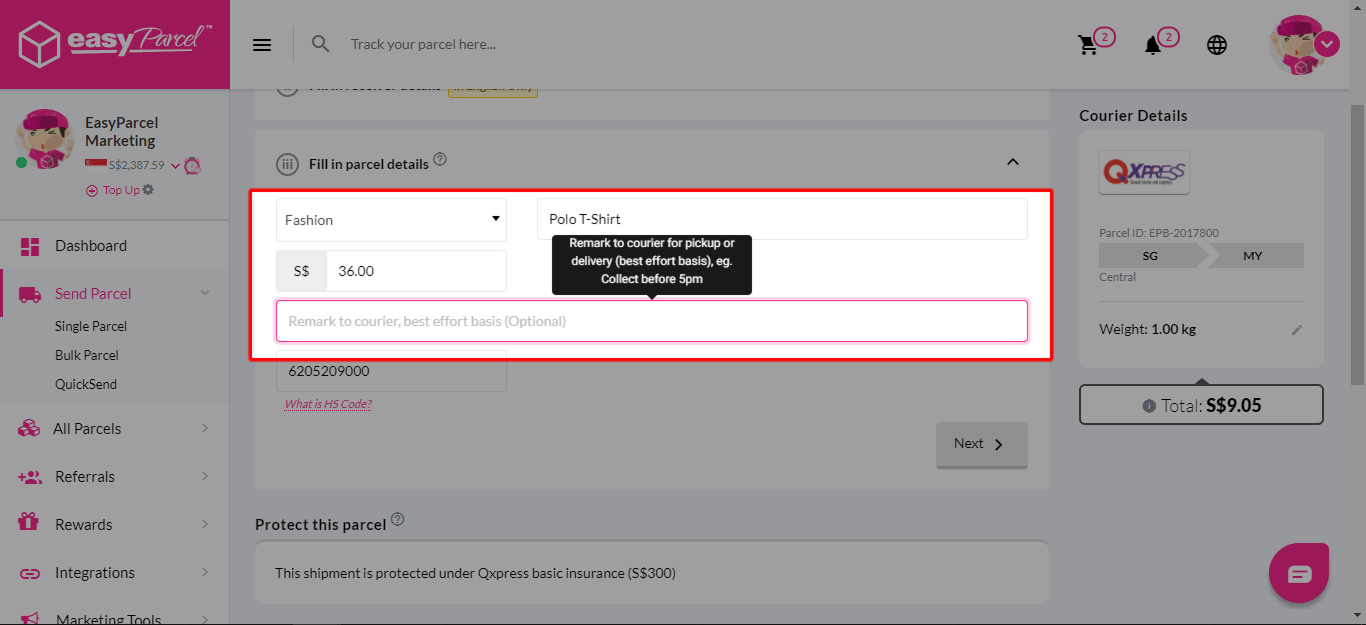
Task: Open the language globe icon
Action: (1216, 44)
